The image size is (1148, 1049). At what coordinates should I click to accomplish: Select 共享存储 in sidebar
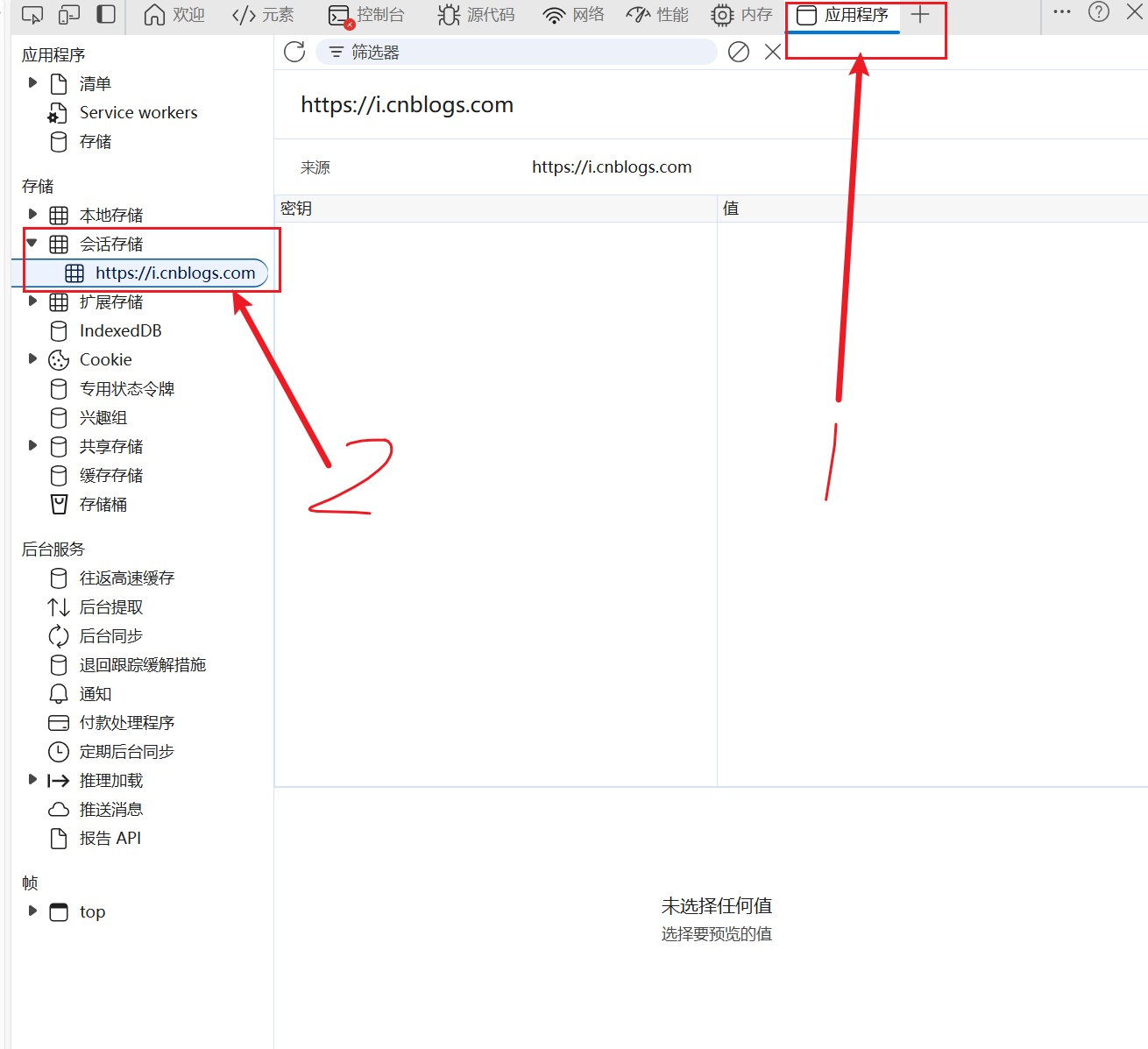111,446
